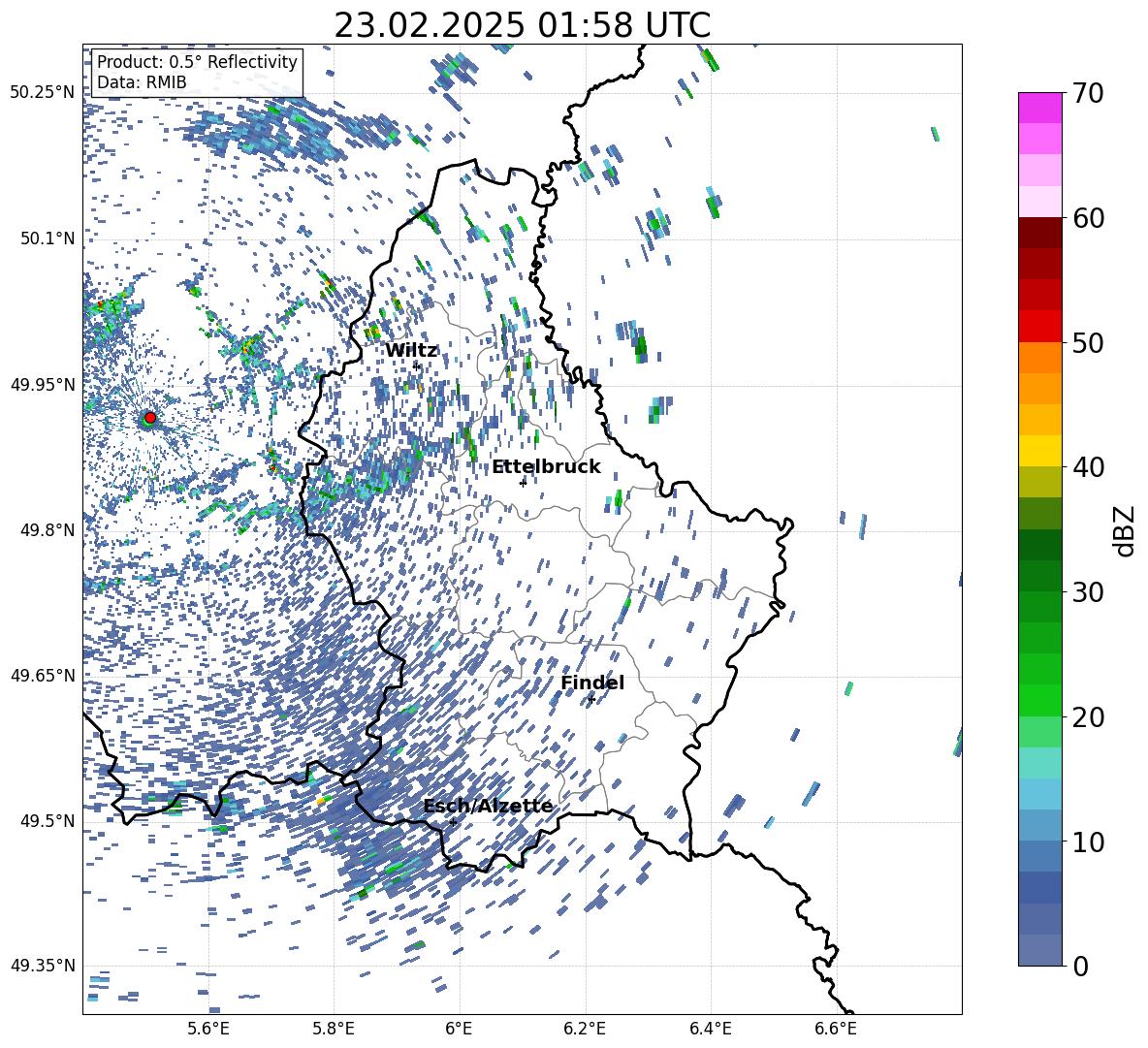Click the colorbar 50 tick label
Image resolution: width=1148 pixels, height=1048 pixels.
(x=1088, y=342)
